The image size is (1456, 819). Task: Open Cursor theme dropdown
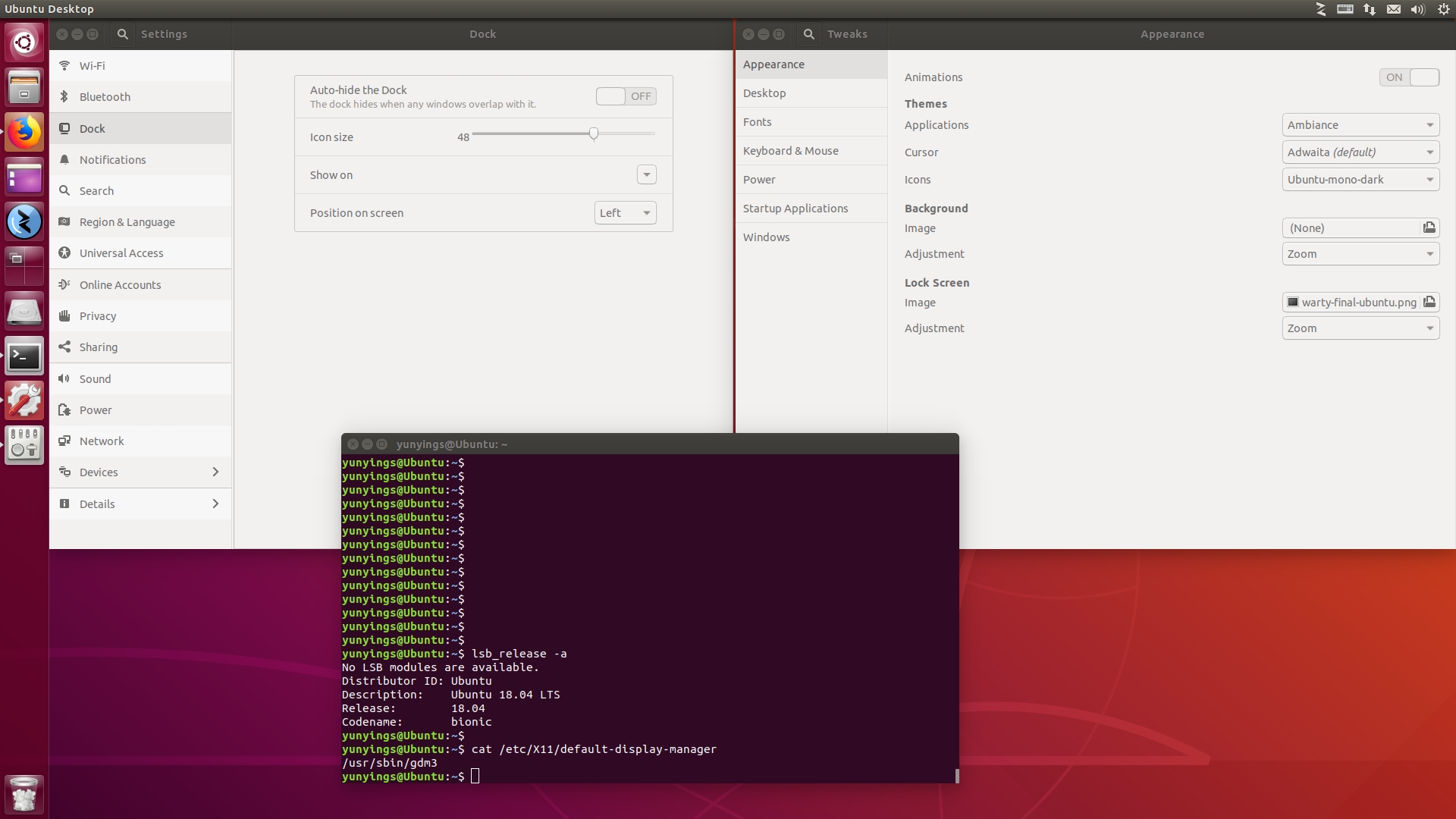1360,152
